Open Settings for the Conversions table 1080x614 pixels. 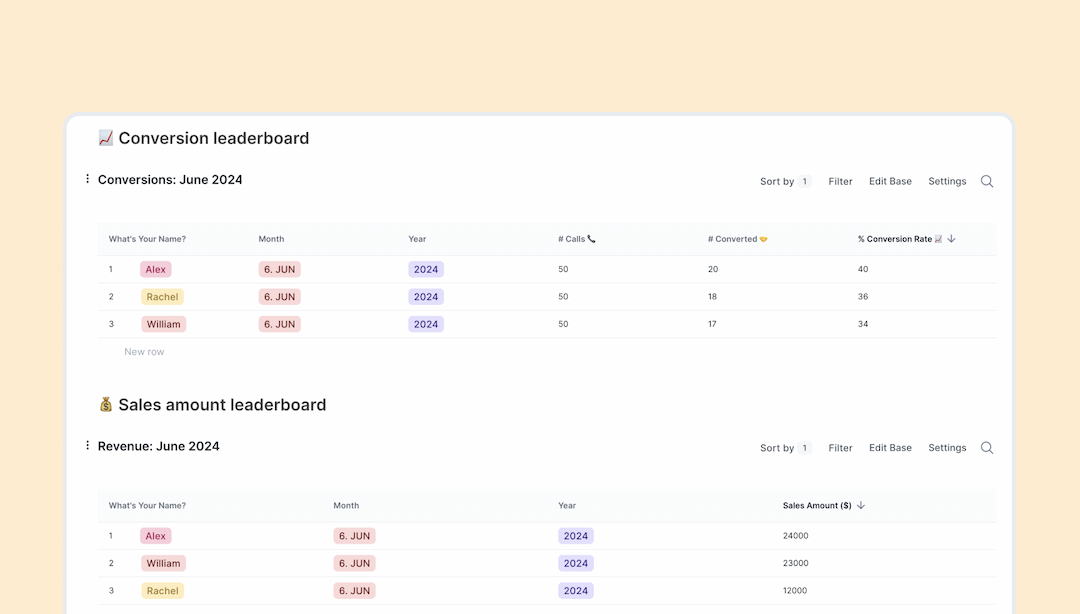[947, 181]
